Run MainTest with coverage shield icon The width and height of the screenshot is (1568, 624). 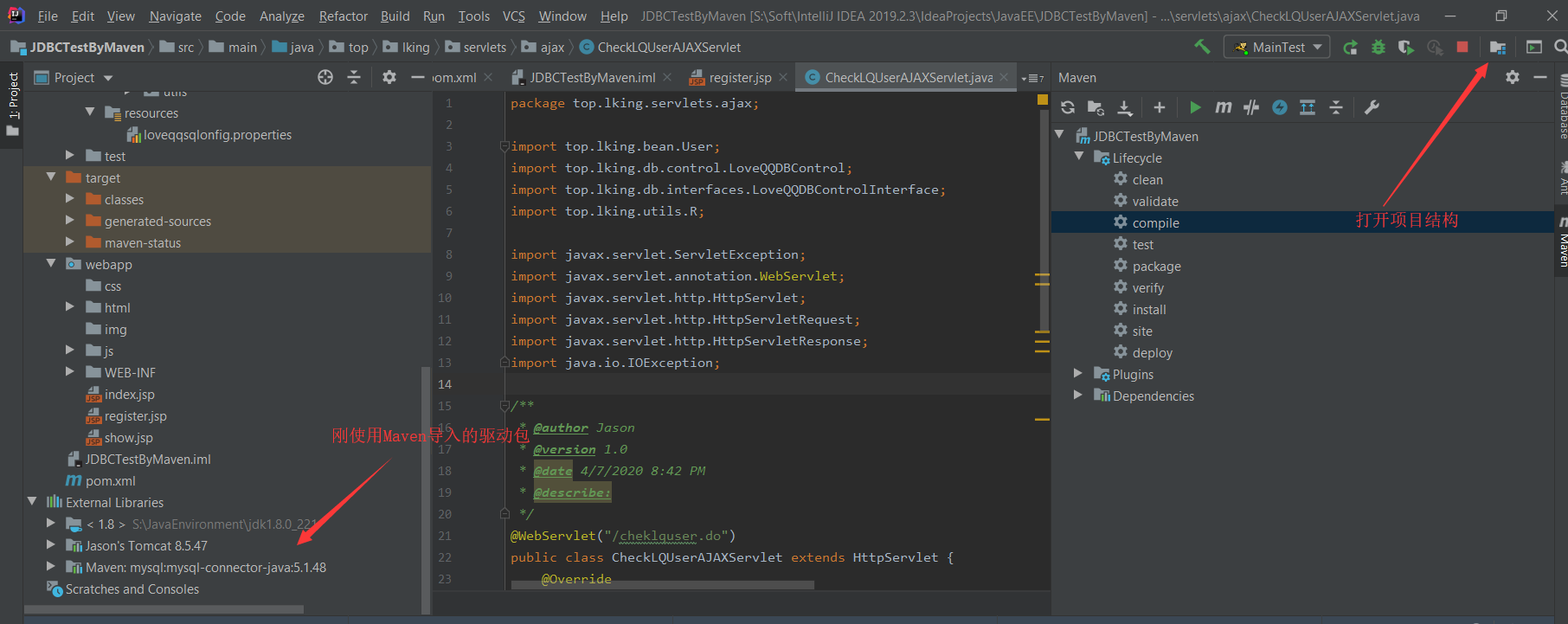tap(1406, 48)
